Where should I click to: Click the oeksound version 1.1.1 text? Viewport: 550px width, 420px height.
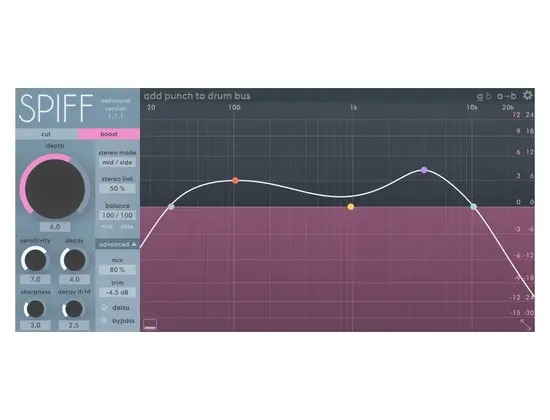(x=115, y=108)
